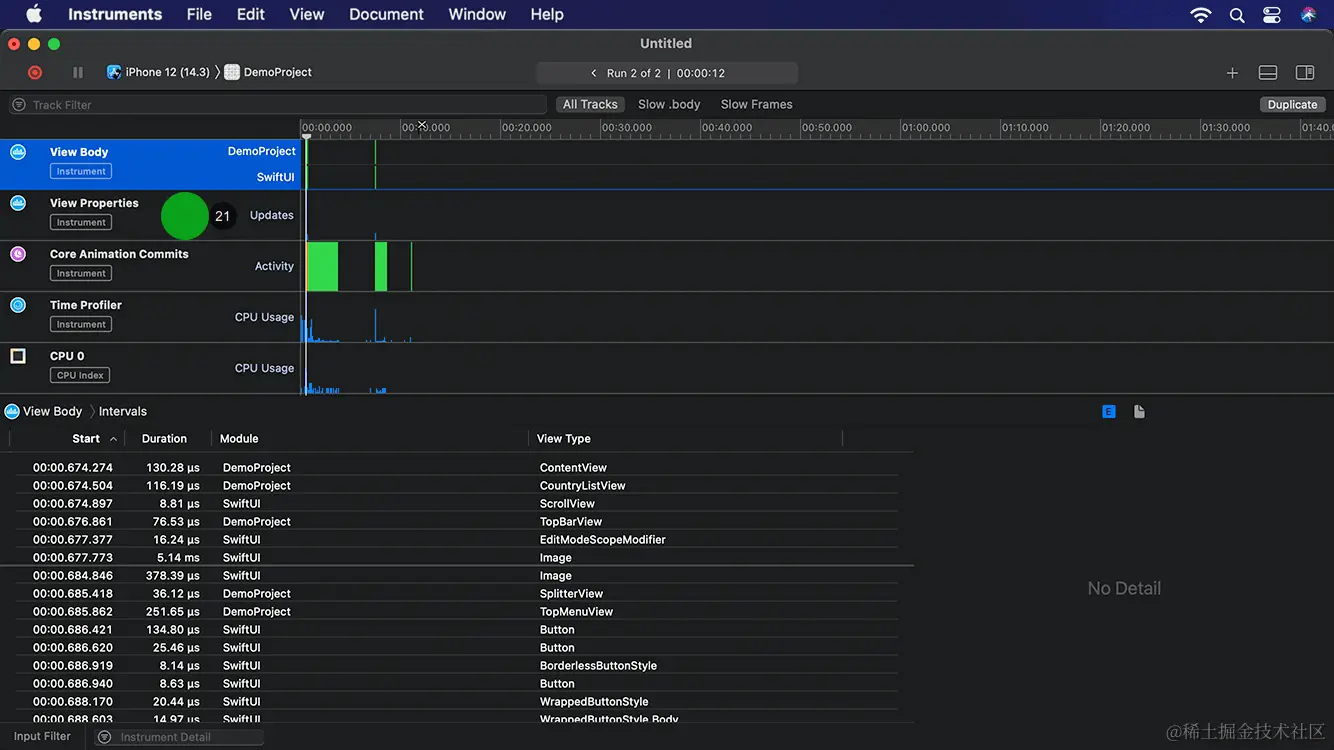Select the Core Animation Commits icon
The width and height of the screenshot is (1334, 750).
(18, 254)
